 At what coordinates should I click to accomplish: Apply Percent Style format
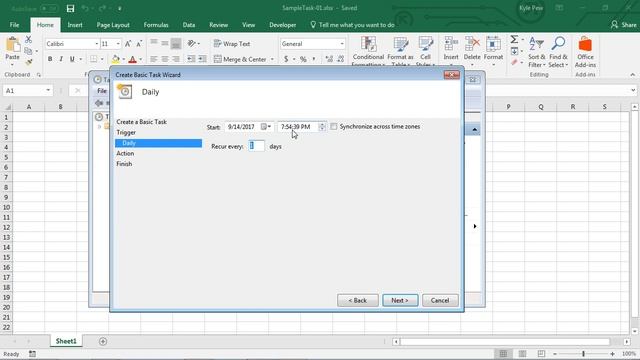303,59
